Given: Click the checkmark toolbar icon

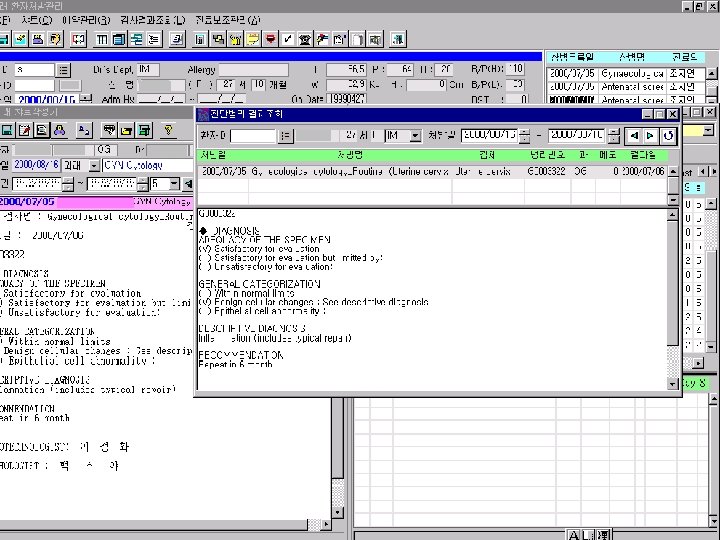Looking at the screenshot, I should 288,39.
